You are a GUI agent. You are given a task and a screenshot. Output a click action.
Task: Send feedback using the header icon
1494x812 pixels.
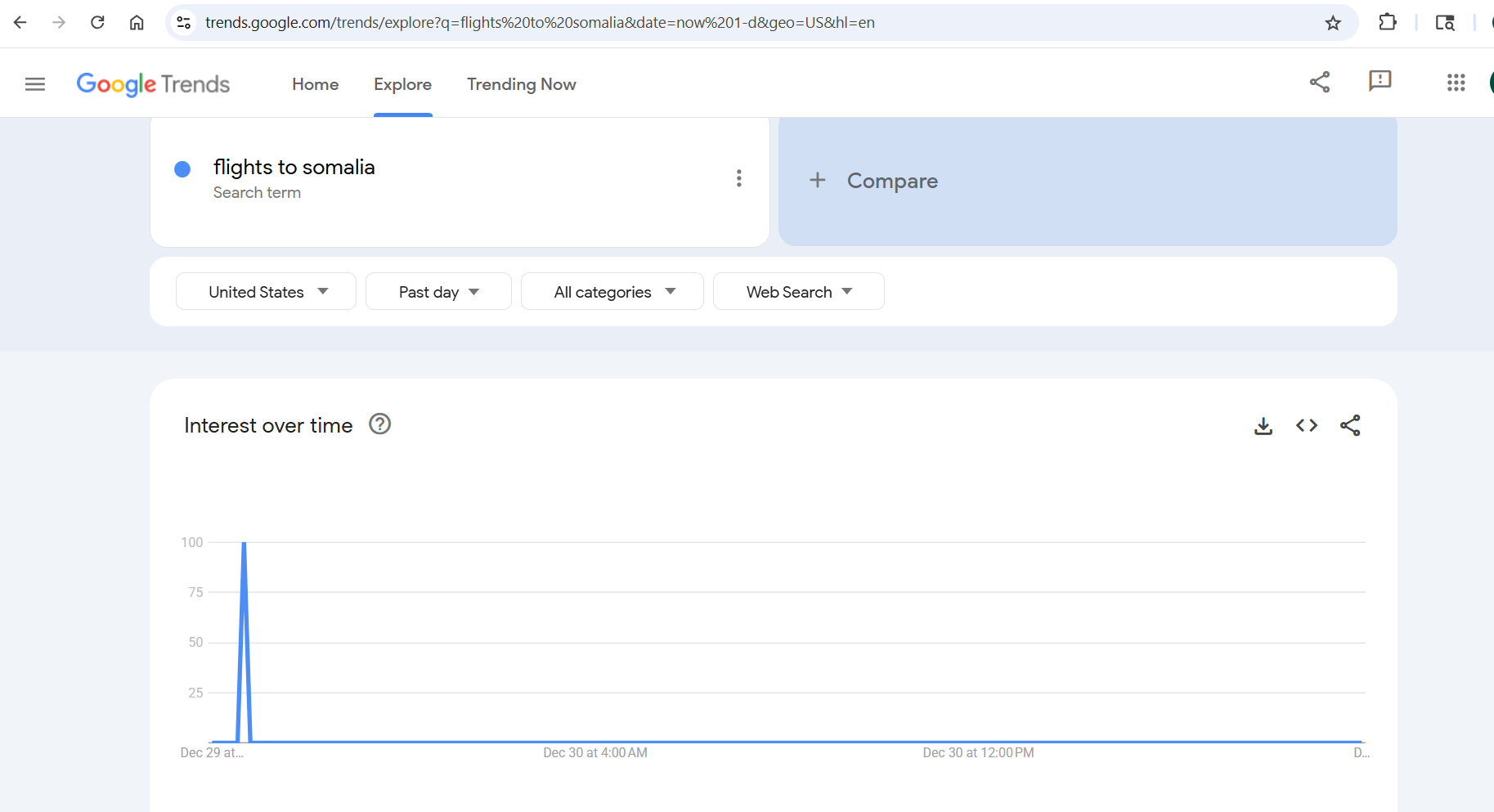click(1380, 81)
